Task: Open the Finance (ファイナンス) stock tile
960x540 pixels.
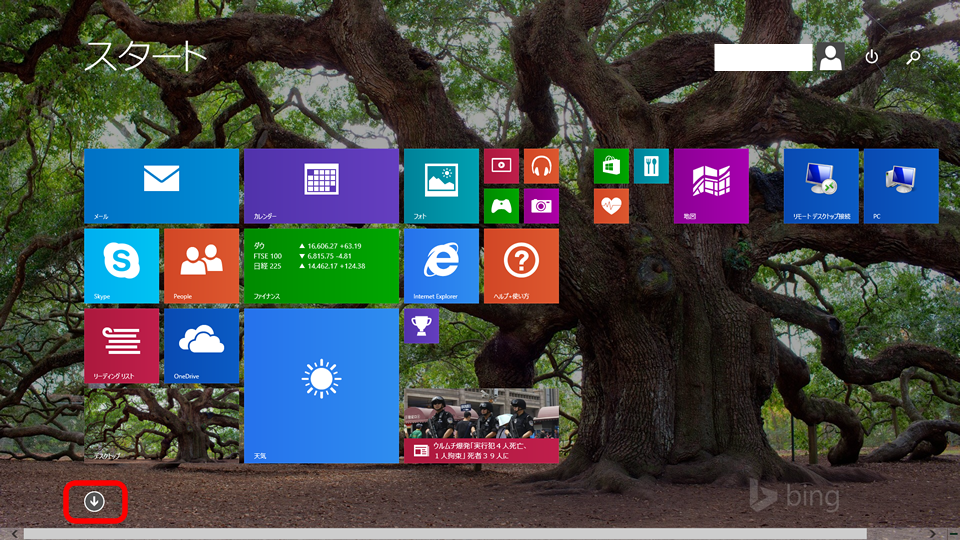Action: pos(321,265)
